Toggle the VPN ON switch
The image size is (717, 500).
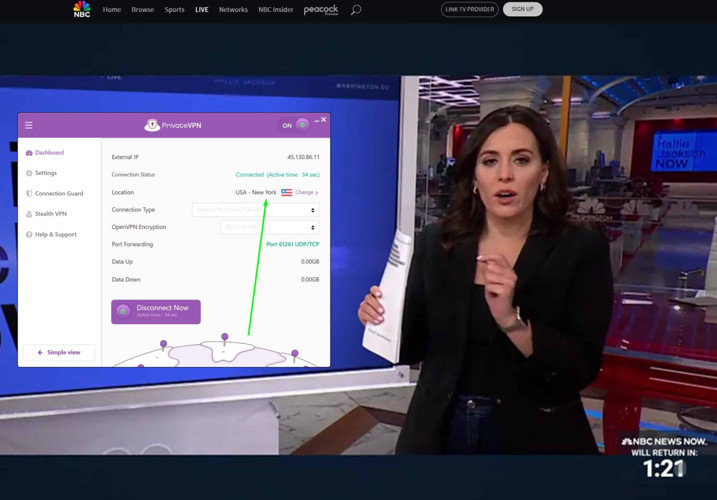pyautogui.click(x=295, y=125)
